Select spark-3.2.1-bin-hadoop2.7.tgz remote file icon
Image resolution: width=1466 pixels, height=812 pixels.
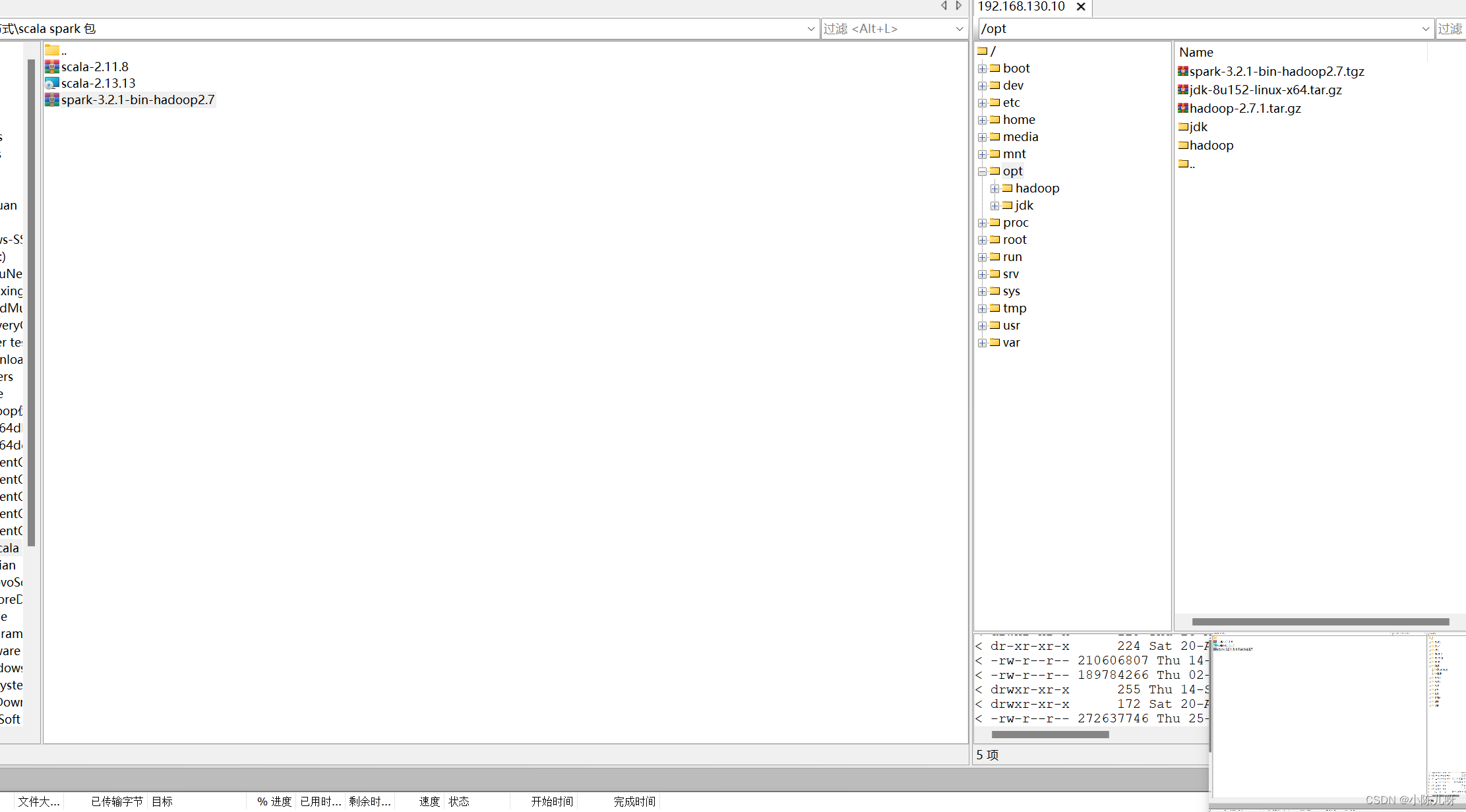[1183, 71]
